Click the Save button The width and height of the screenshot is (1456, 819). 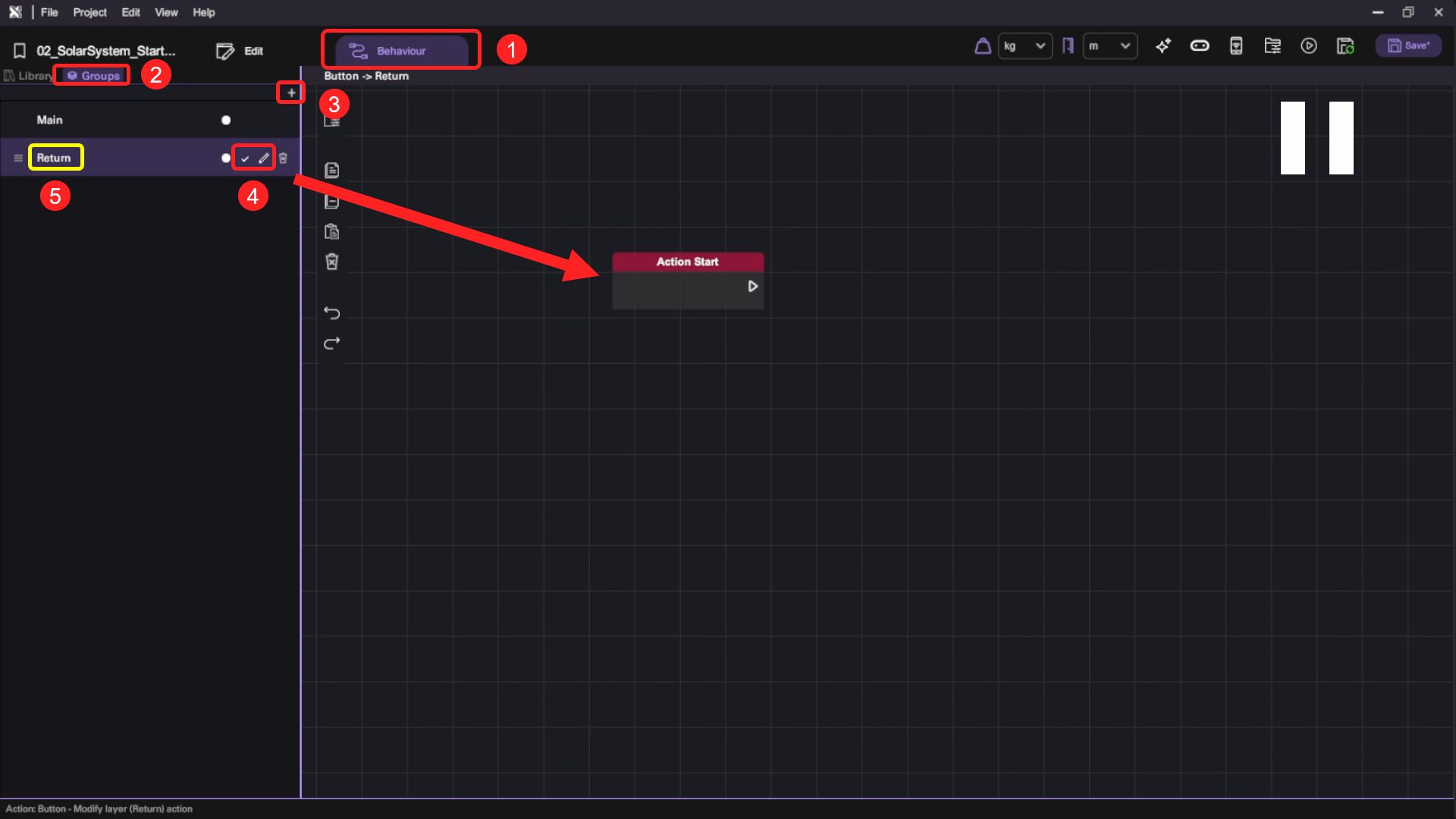coord(1408,45)
